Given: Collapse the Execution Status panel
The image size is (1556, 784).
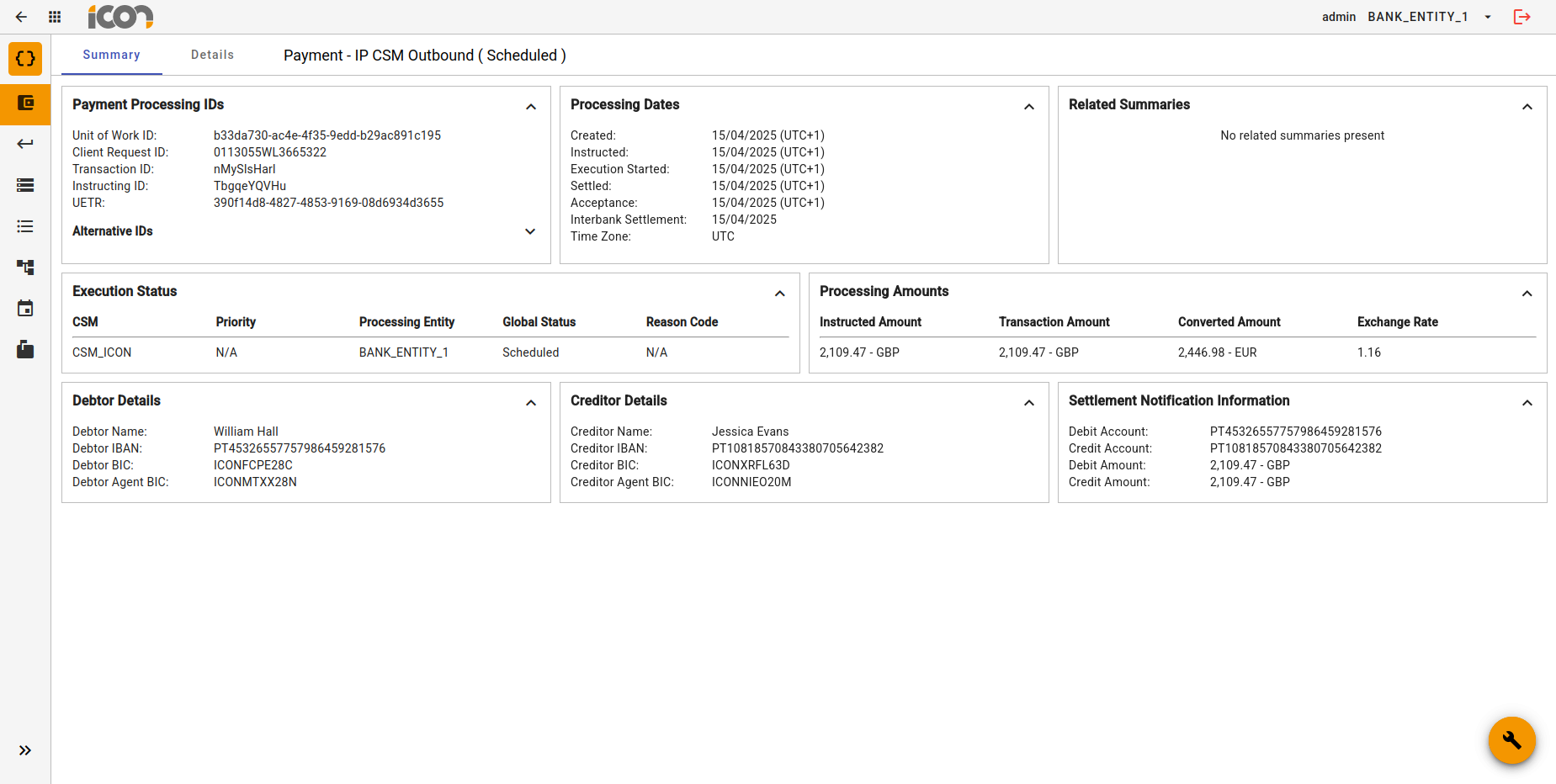Looking at the screenshot, I should (779, 294).
